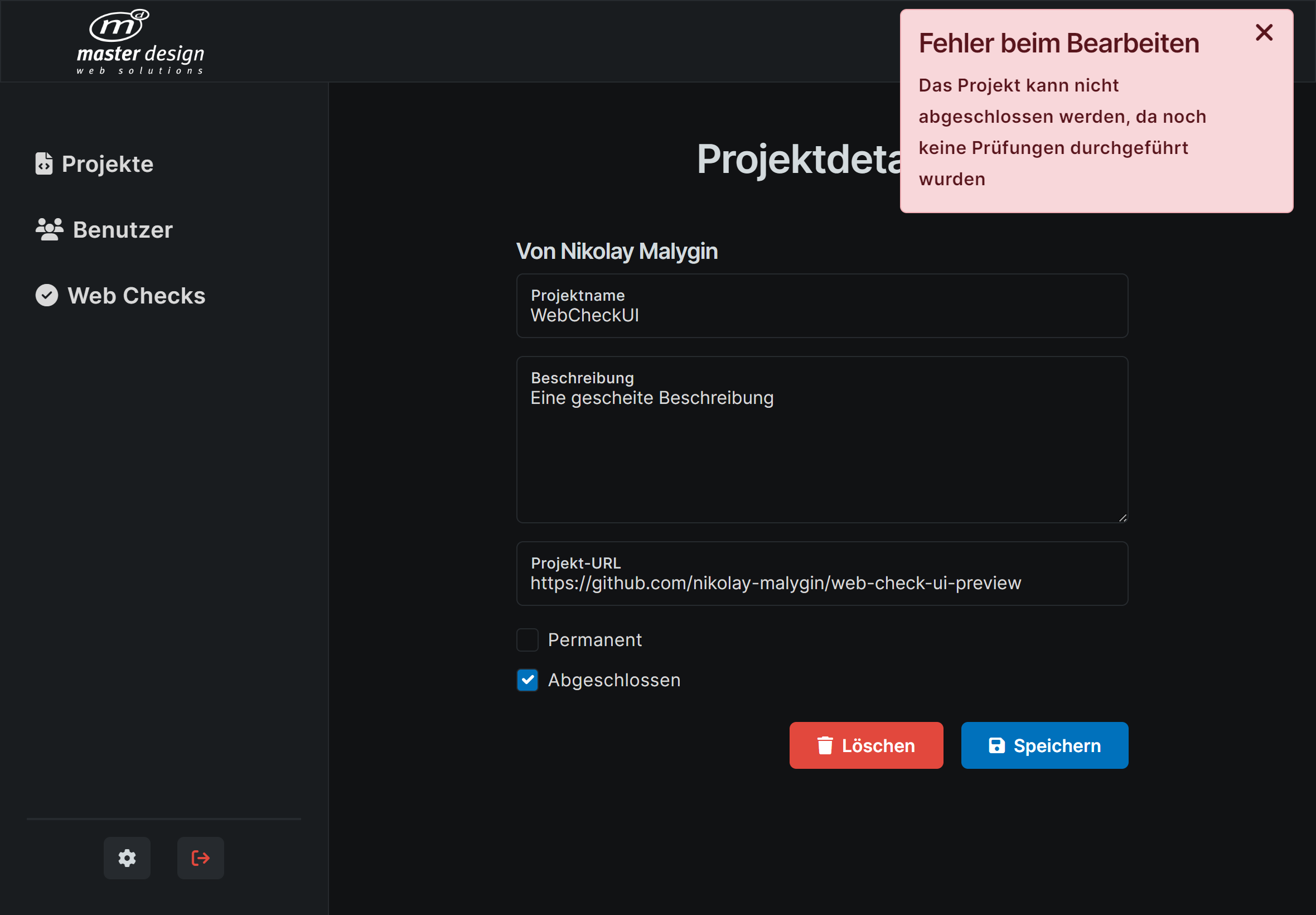The width and height of the screenshot is (1316, 915).
Task: Dismiss the error notification with X
Action: tap(1264, 33)
